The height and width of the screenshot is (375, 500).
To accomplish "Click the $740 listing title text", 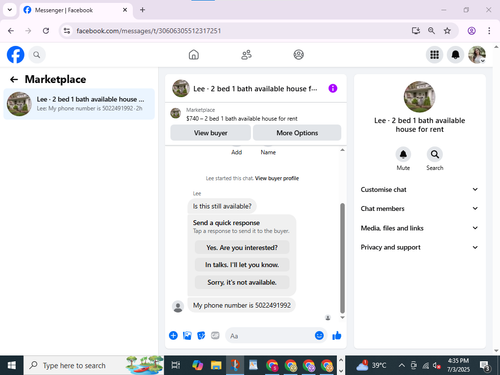I will pyautogui.click(x=242, y=118).
